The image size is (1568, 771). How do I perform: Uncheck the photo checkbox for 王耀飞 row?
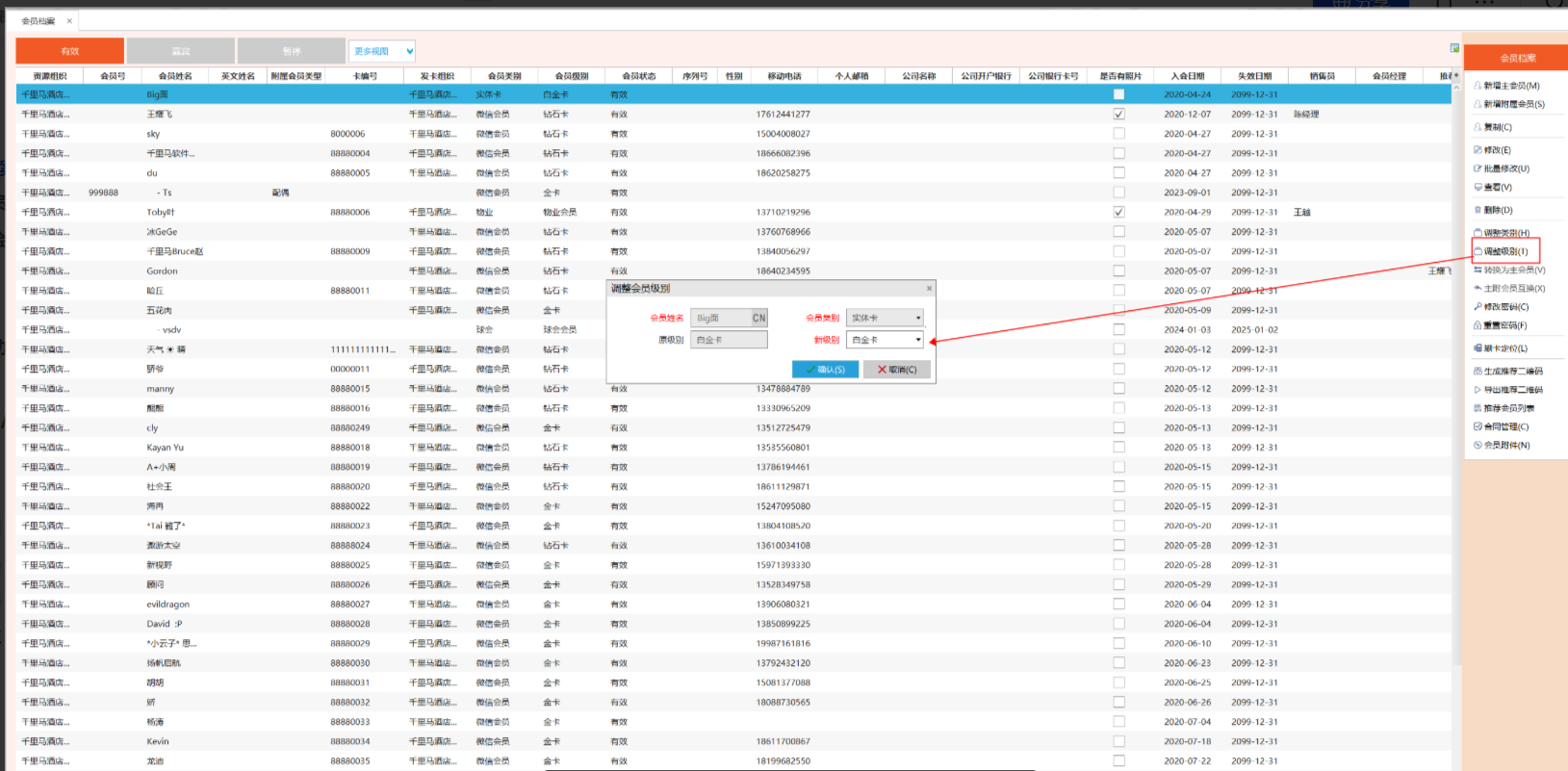point(1118,114)
